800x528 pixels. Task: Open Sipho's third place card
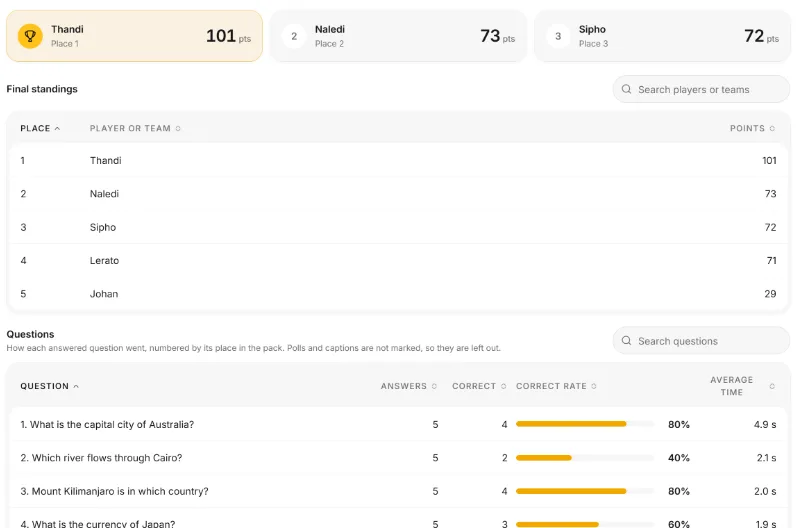point(662,36)
